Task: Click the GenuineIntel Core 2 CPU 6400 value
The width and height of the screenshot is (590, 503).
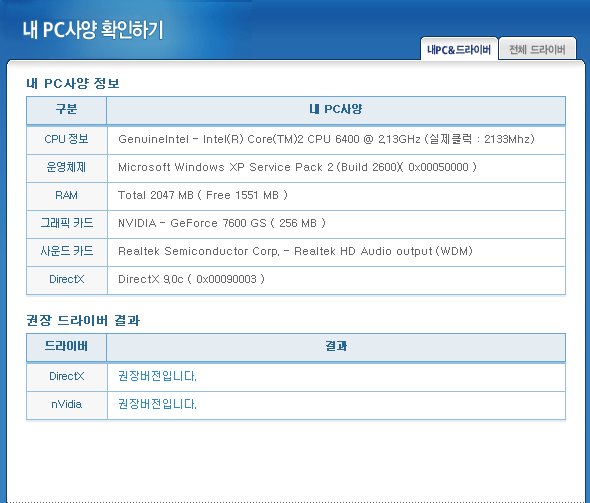Action: click(326, 139)
